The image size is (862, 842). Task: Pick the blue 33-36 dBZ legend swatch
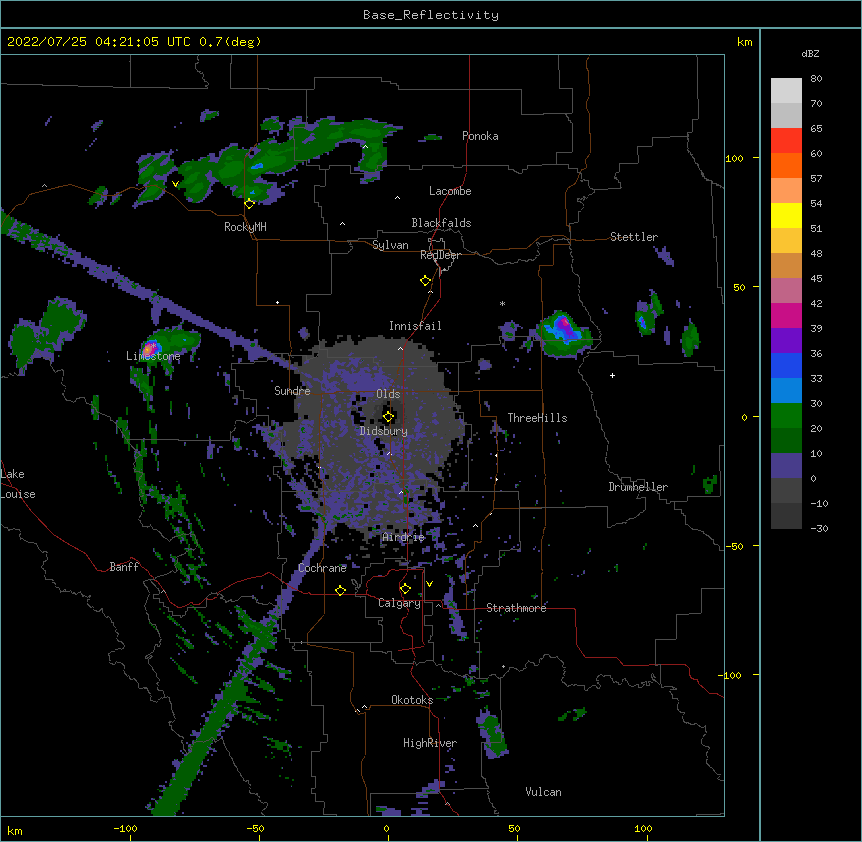coord(786,365)
